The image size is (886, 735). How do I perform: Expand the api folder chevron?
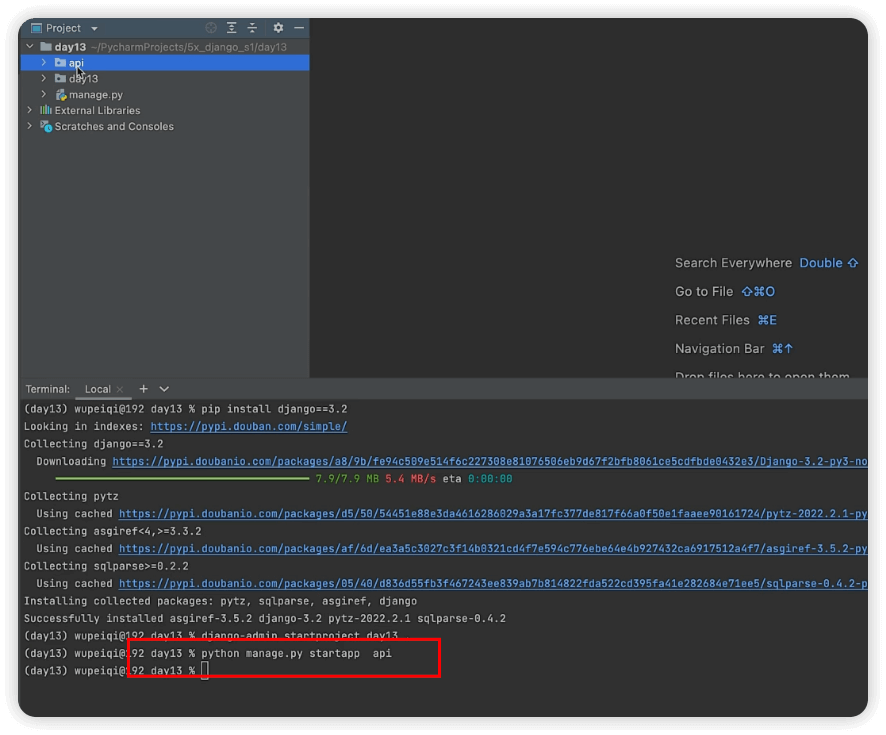point(44,63)
